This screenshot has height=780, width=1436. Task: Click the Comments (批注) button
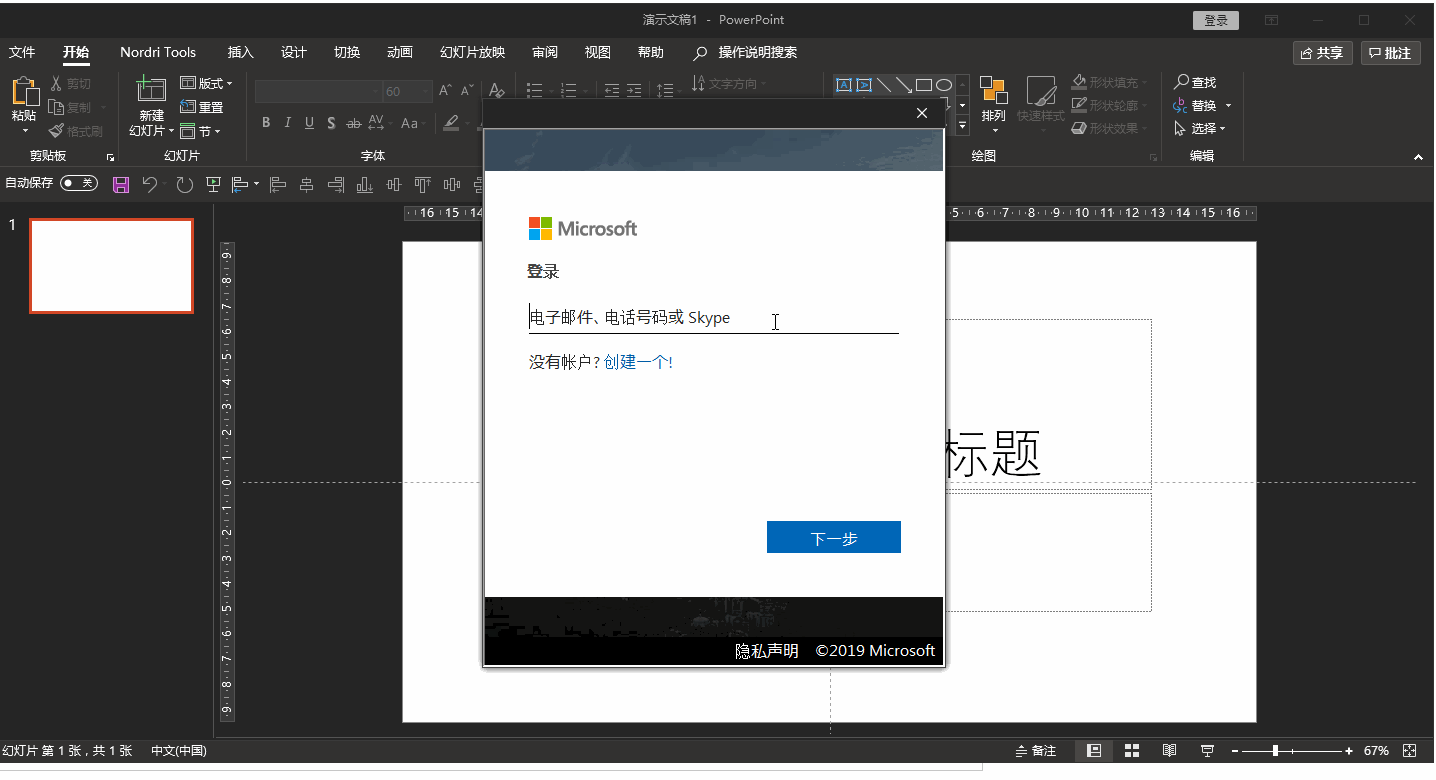coord(1391,53)
